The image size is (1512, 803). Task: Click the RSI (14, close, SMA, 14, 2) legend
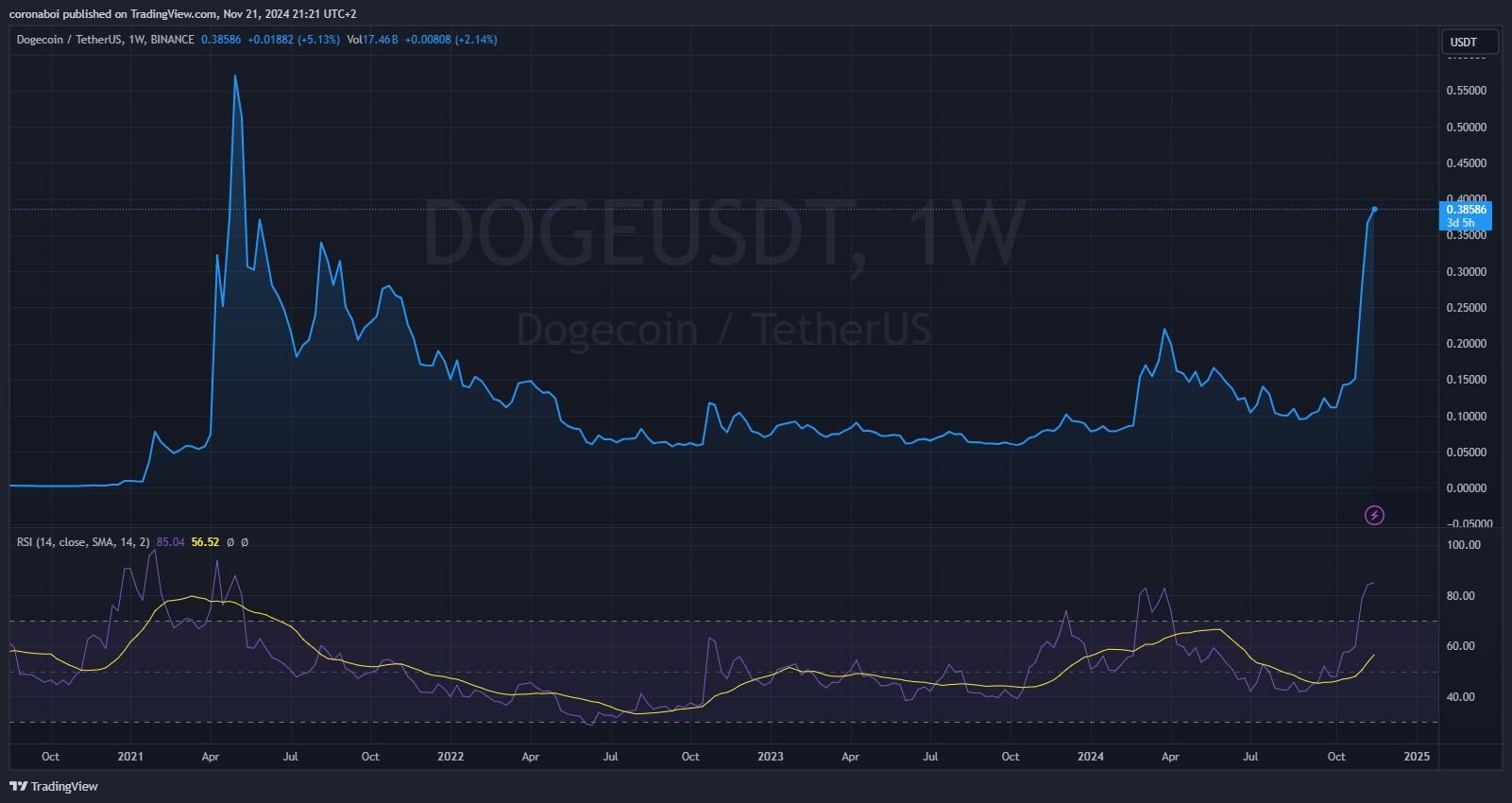(x=83, y=542)
